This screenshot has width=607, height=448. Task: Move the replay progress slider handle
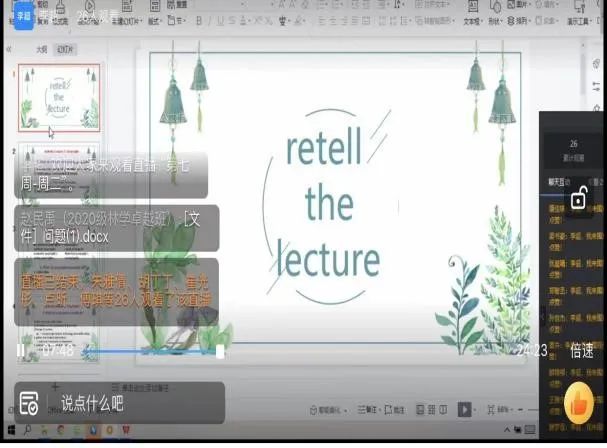pos(220,352)
